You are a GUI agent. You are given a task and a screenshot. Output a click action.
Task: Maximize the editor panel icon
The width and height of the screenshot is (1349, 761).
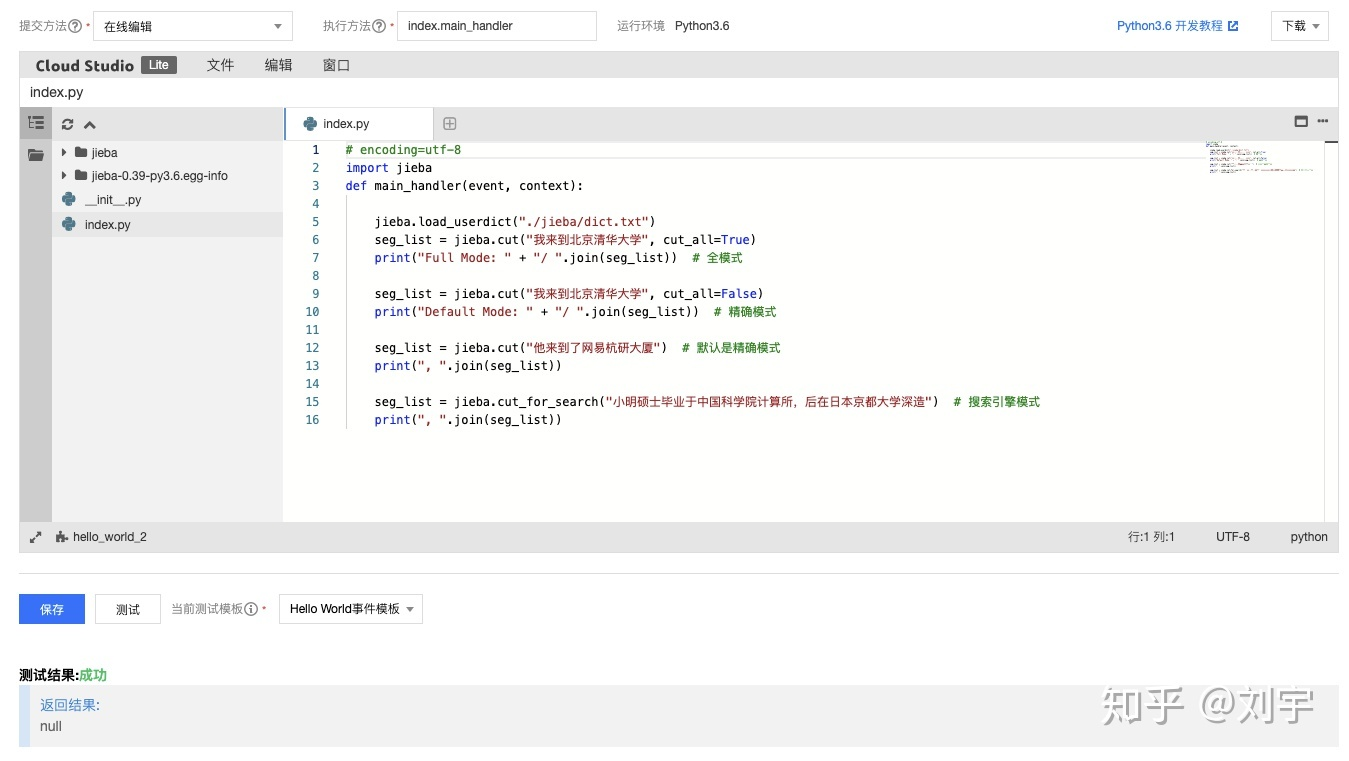point(1301,121)
